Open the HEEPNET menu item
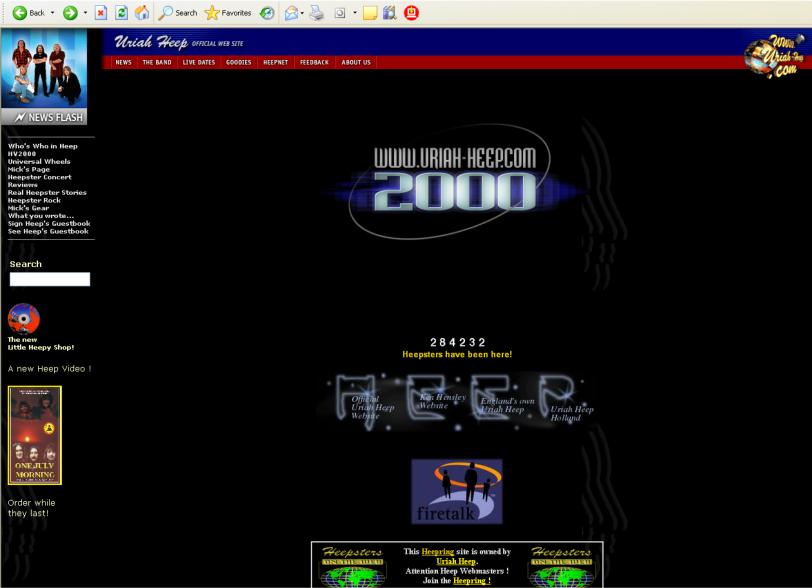Viewport: 812px width, 588px height. pyautogui.click(x=276, y=62)
